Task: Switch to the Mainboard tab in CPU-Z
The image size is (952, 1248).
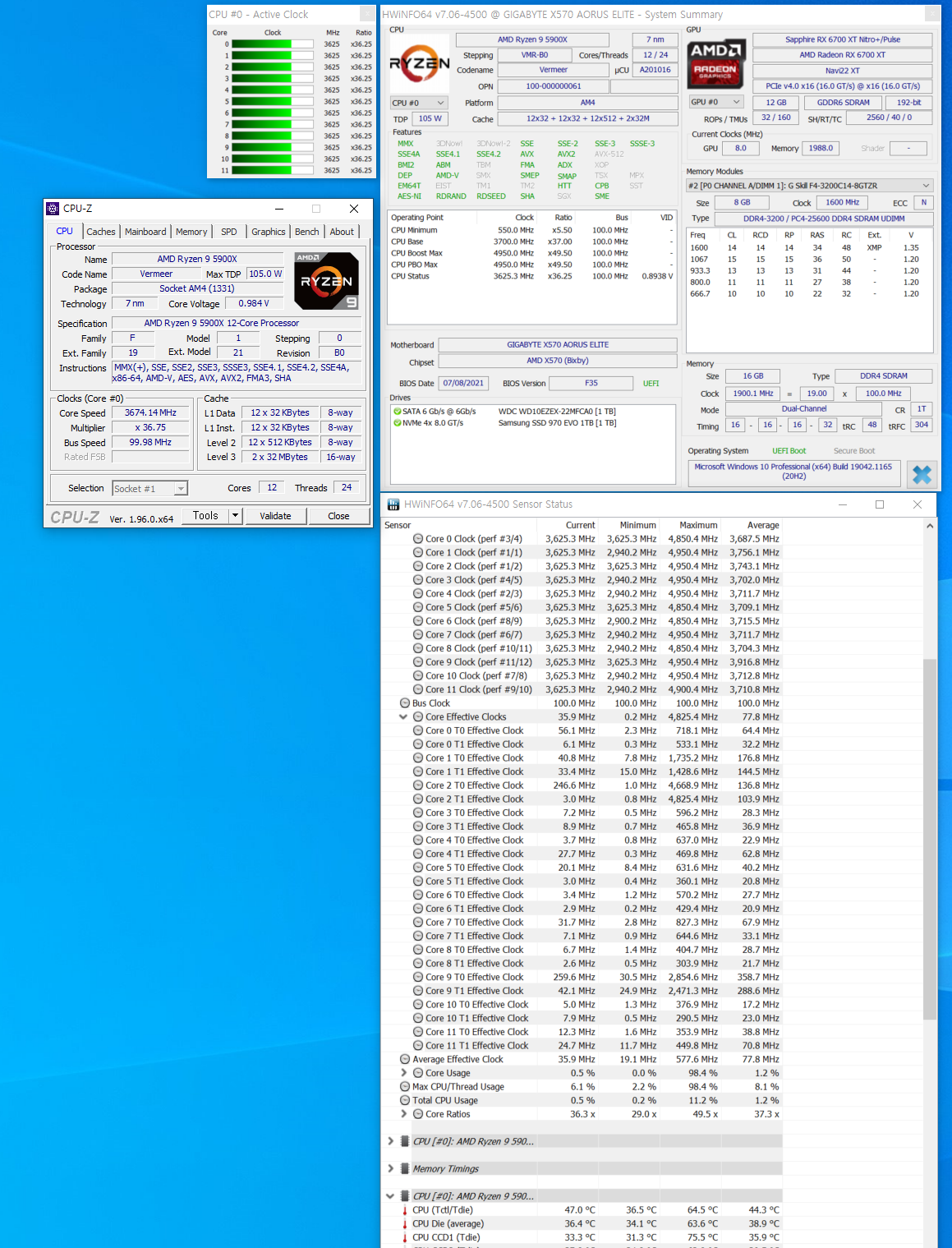Action: 145,232
